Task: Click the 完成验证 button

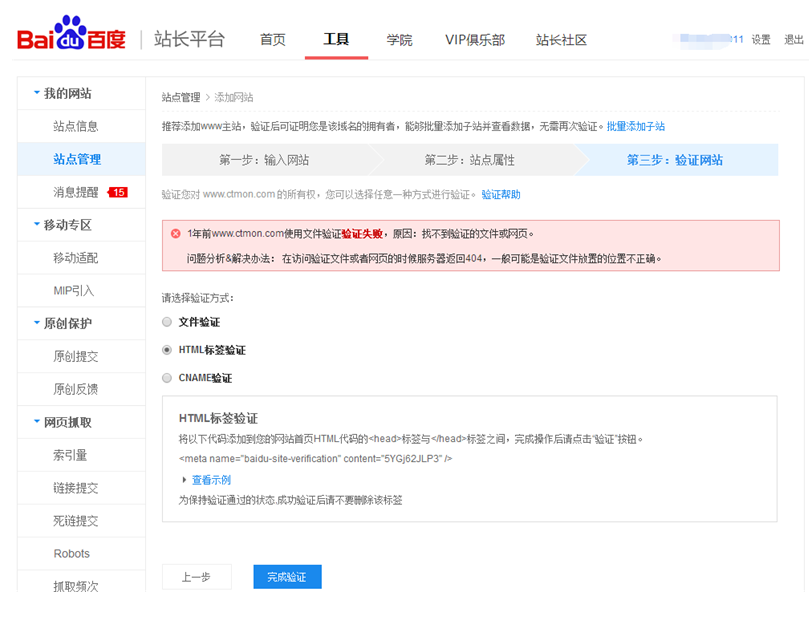Action: [287, 576]
